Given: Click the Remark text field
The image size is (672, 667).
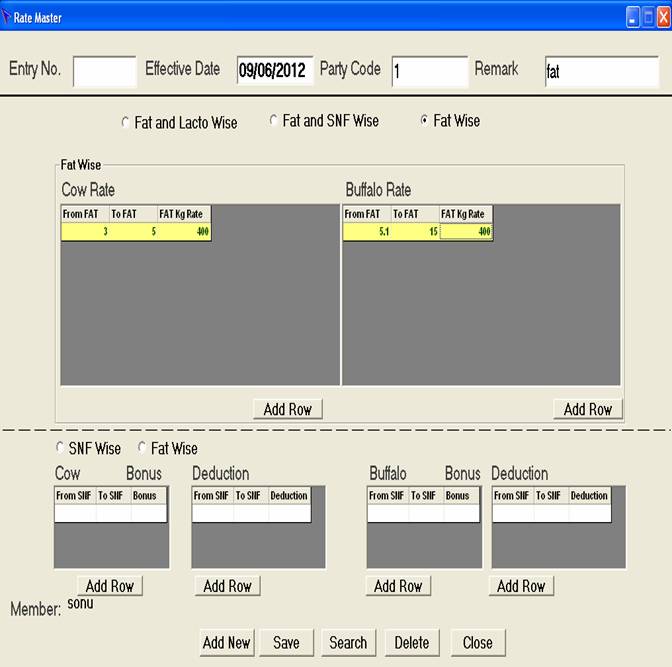Looking at the screenshot, I should (600, 72).
